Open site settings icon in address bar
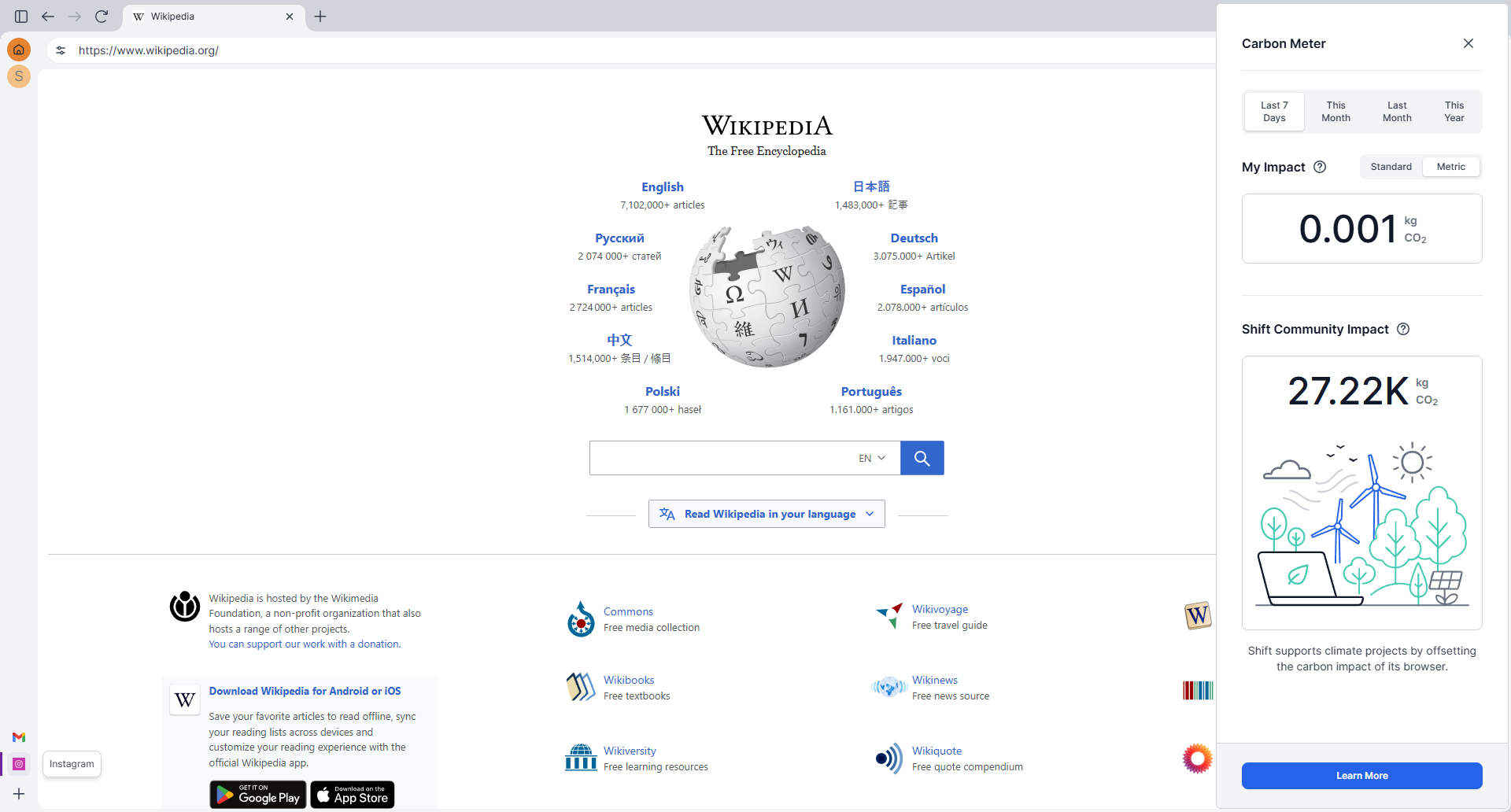 61,50
